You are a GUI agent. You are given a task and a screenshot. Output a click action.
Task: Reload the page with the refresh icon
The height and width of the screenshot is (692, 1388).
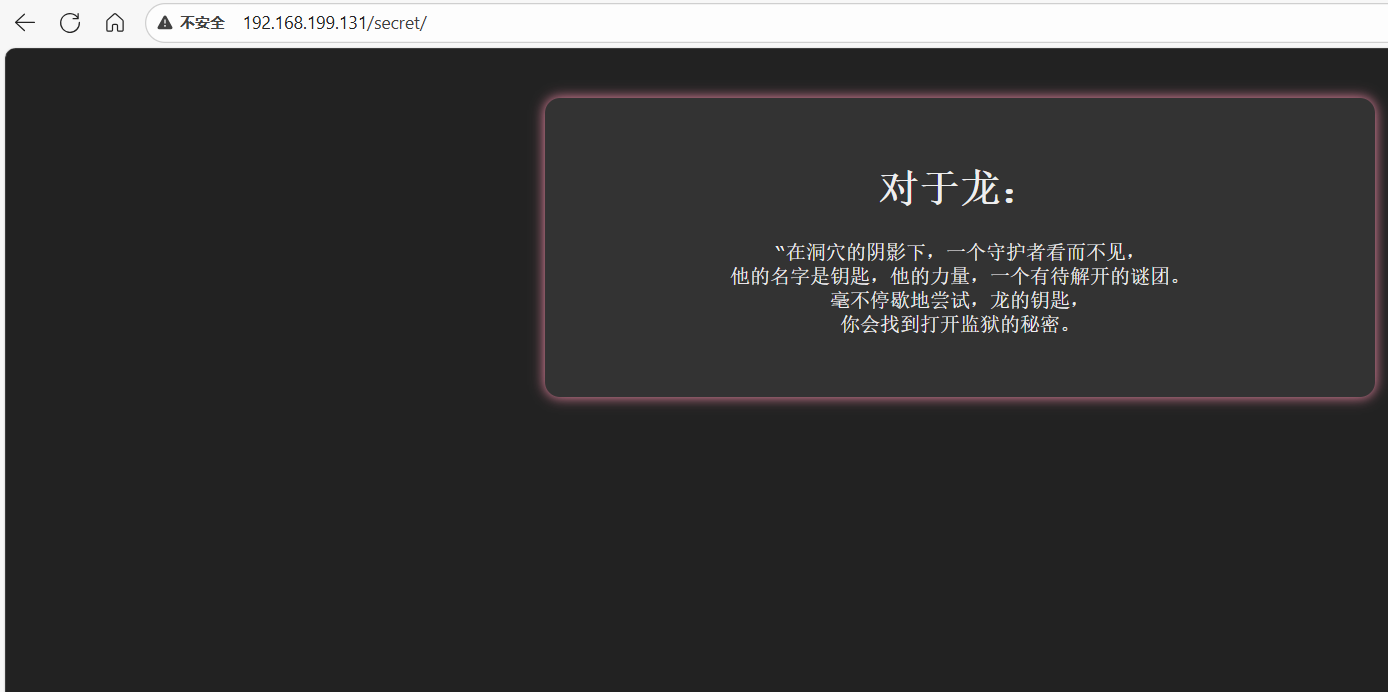(70, 23)
